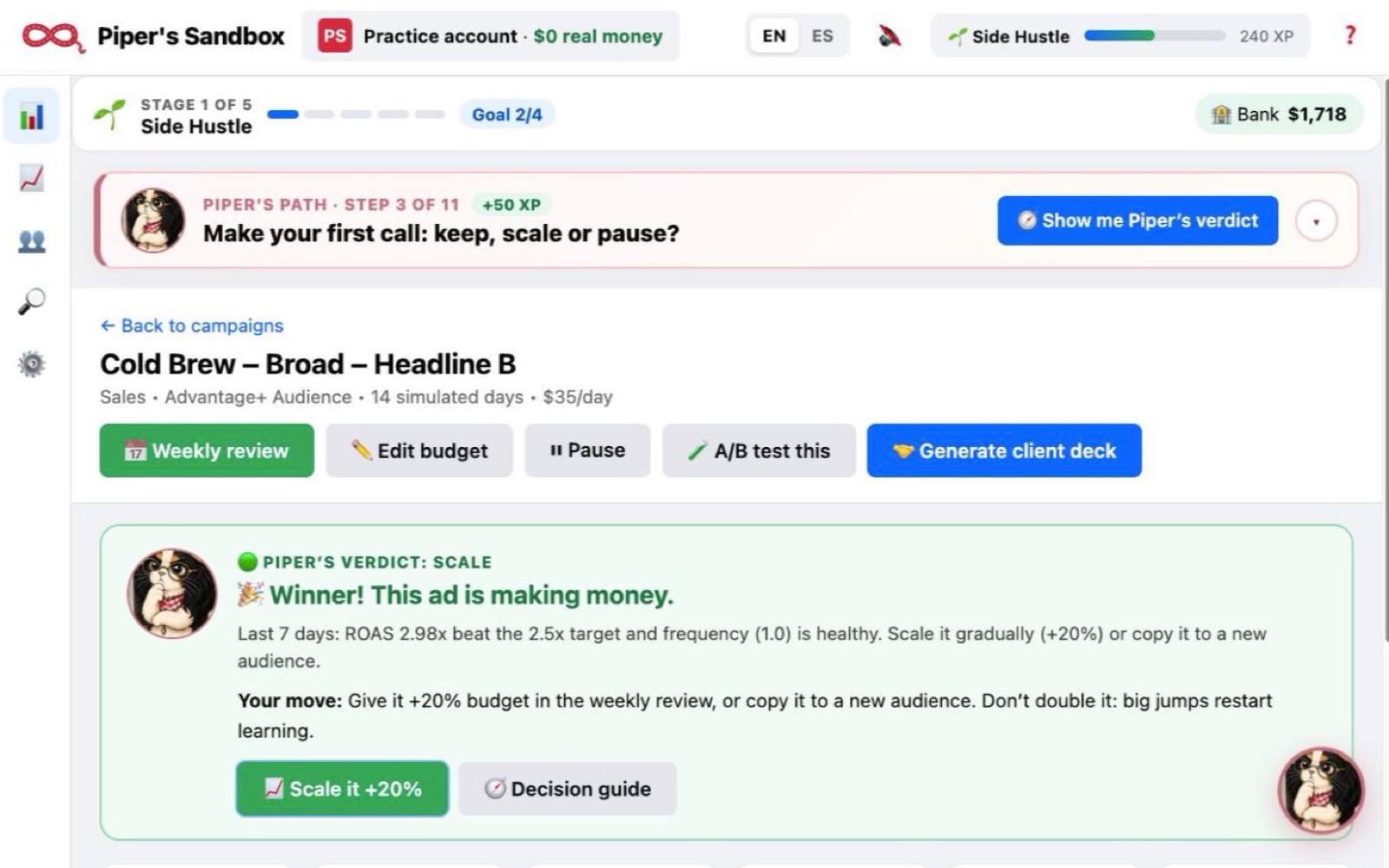Generate the client deck
This screenshot has width=1389, height=868.
pyautogui.click(x=1004, y=450)
